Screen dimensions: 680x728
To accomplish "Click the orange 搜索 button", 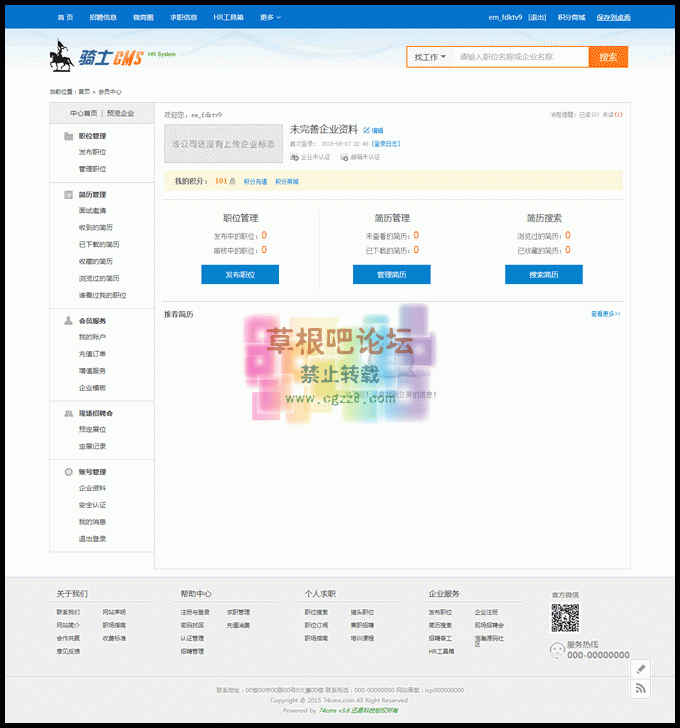I will pos(608,57).
